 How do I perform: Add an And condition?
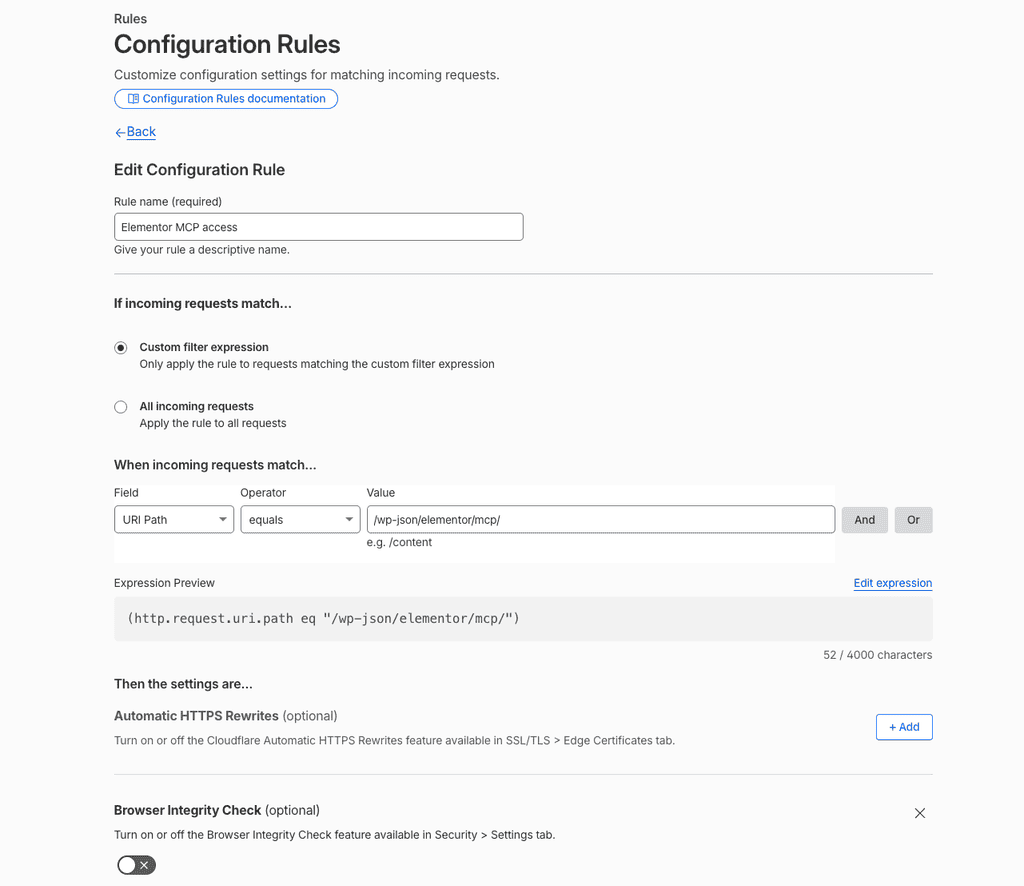865,520
